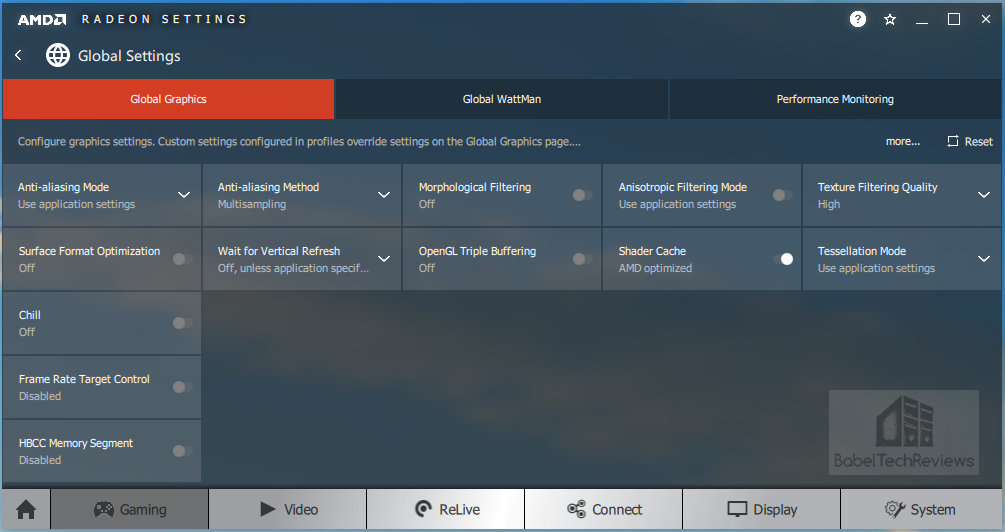Viewport: 1005px width, 532px height.
Task: Enable the Chill toggle
Action: [x=183, y=323]
